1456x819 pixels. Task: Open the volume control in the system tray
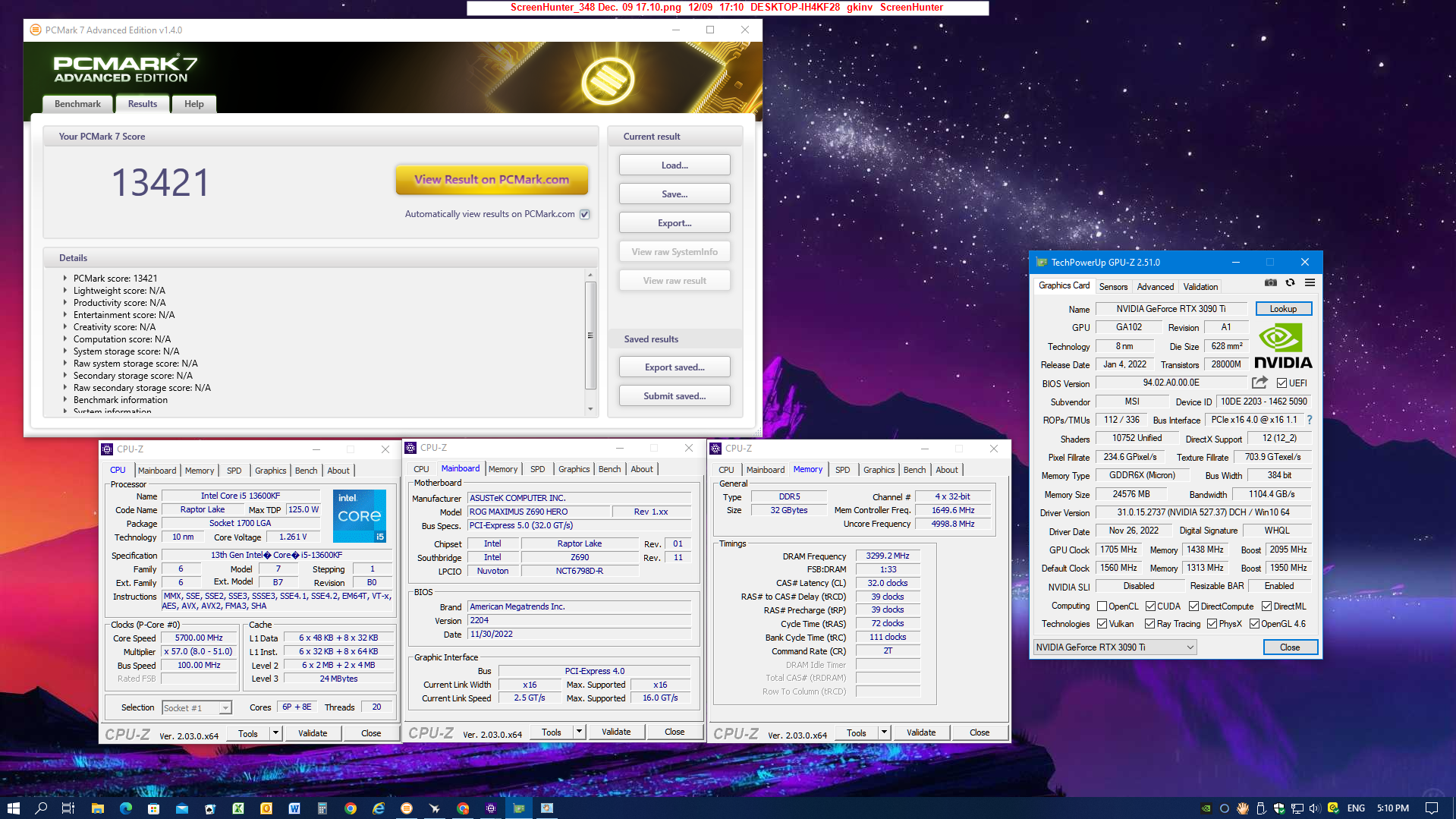point(1315,808)
